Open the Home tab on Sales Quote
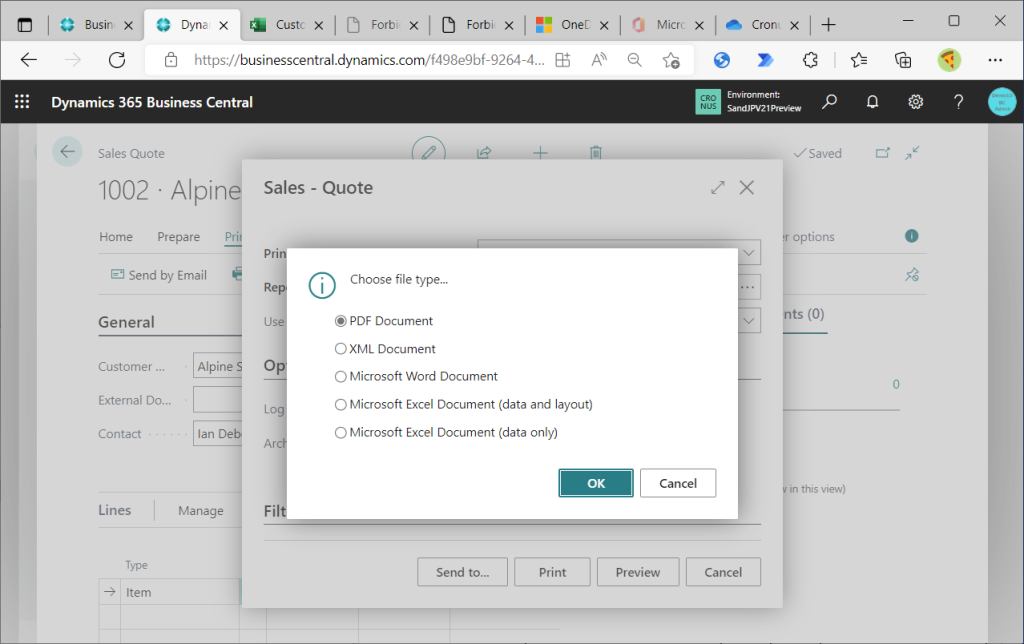Screen dimensions: 1024x644 pos(116,236)
